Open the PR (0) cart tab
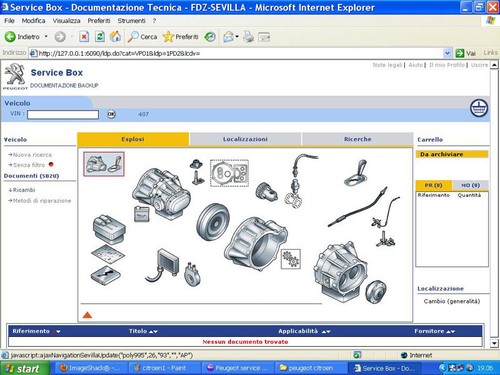The width and height of the screenshot is (500, 375). tap(434, 185)
